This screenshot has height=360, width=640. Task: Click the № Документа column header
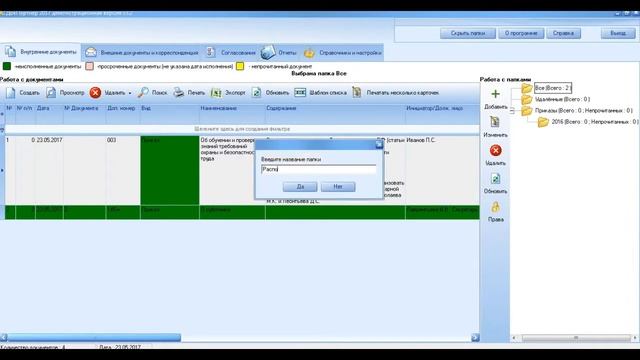pos(84,114)
